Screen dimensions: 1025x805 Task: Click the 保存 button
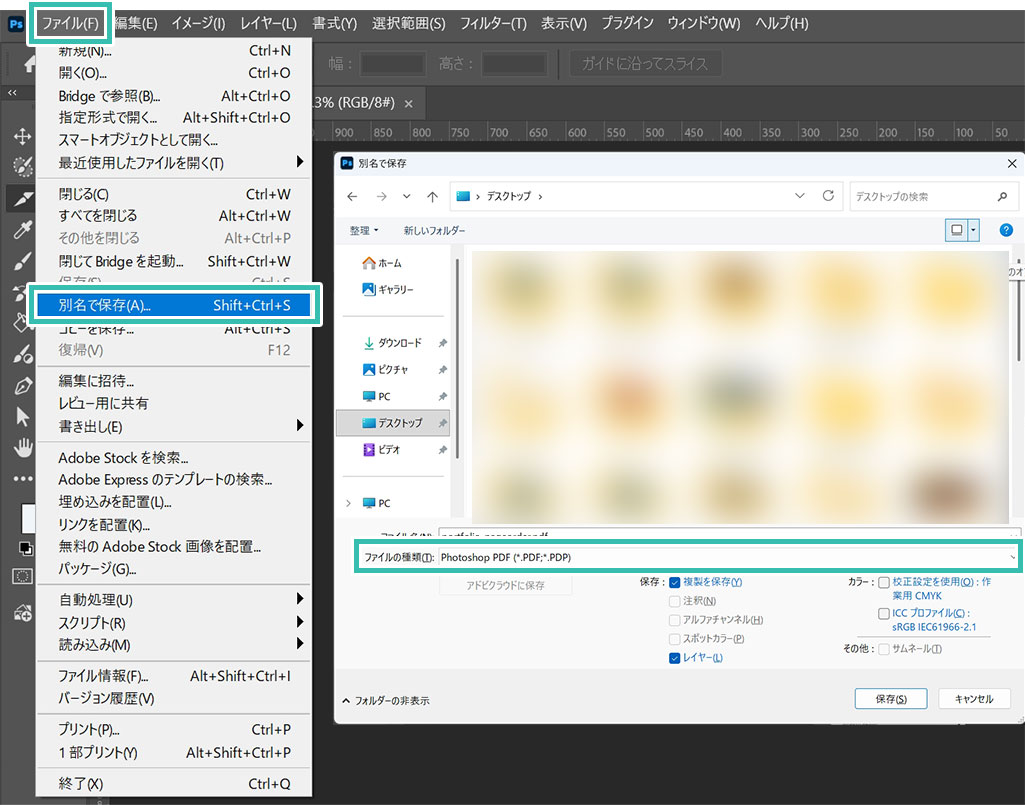tap(890, 699)
